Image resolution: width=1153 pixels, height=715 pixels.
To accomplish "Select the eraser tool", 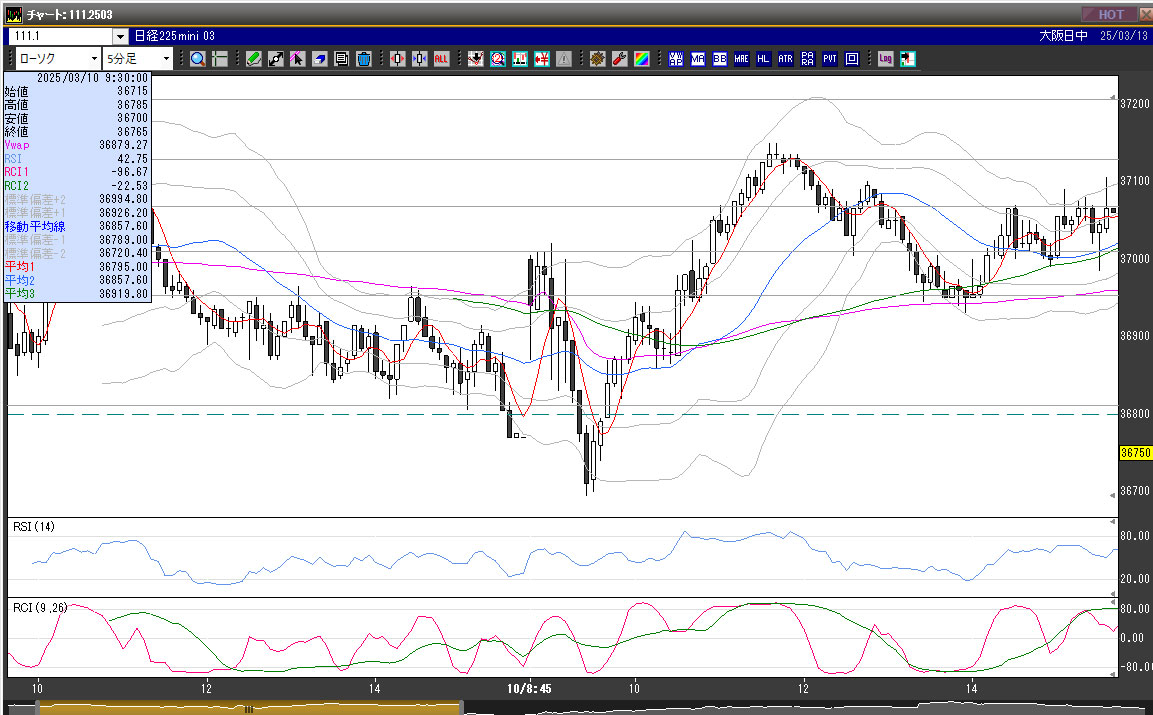I will [319, 59].
